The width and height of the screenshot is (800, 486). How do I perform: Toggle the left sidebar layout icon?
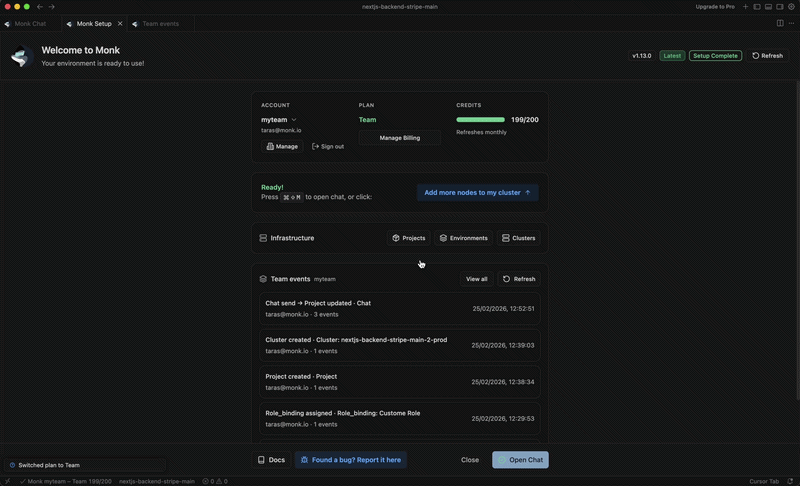tap(757, 7)
